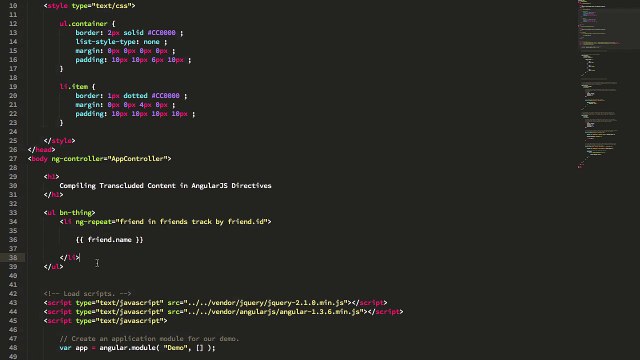Click the "AppController" string
This screenshot has height=360, width=640.
[138, 159]
